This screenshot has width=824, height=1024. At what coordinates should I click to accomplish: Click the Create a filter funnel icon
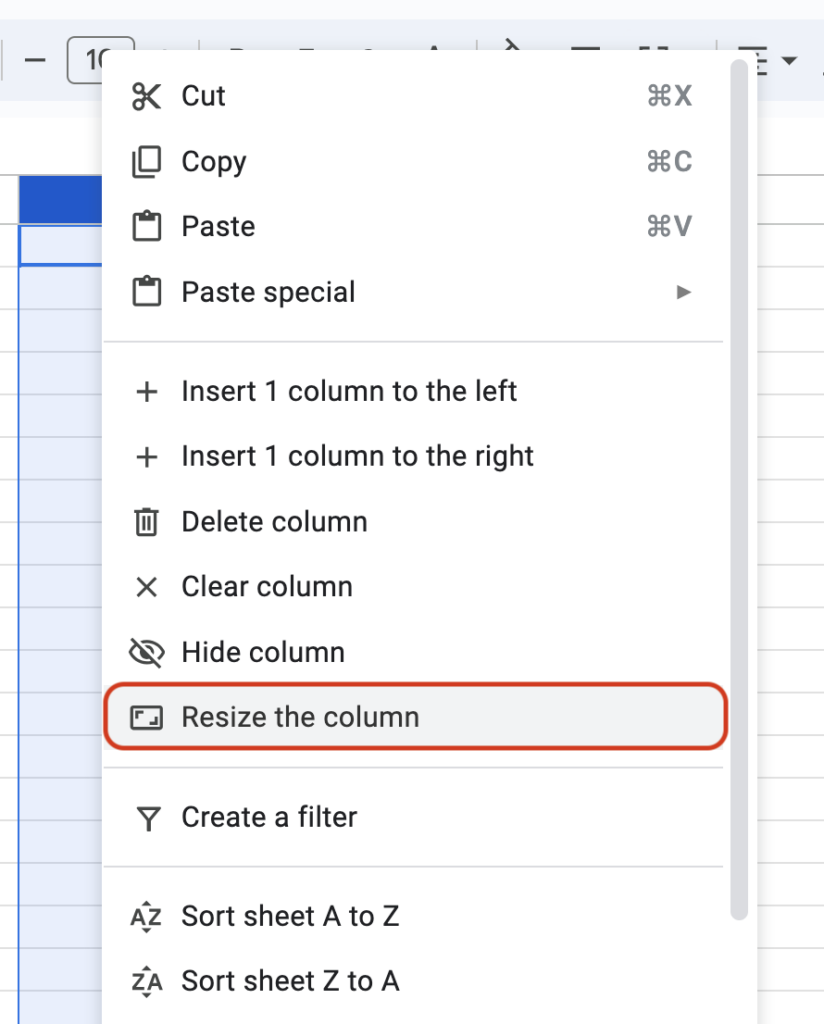(x=146, y=817)
